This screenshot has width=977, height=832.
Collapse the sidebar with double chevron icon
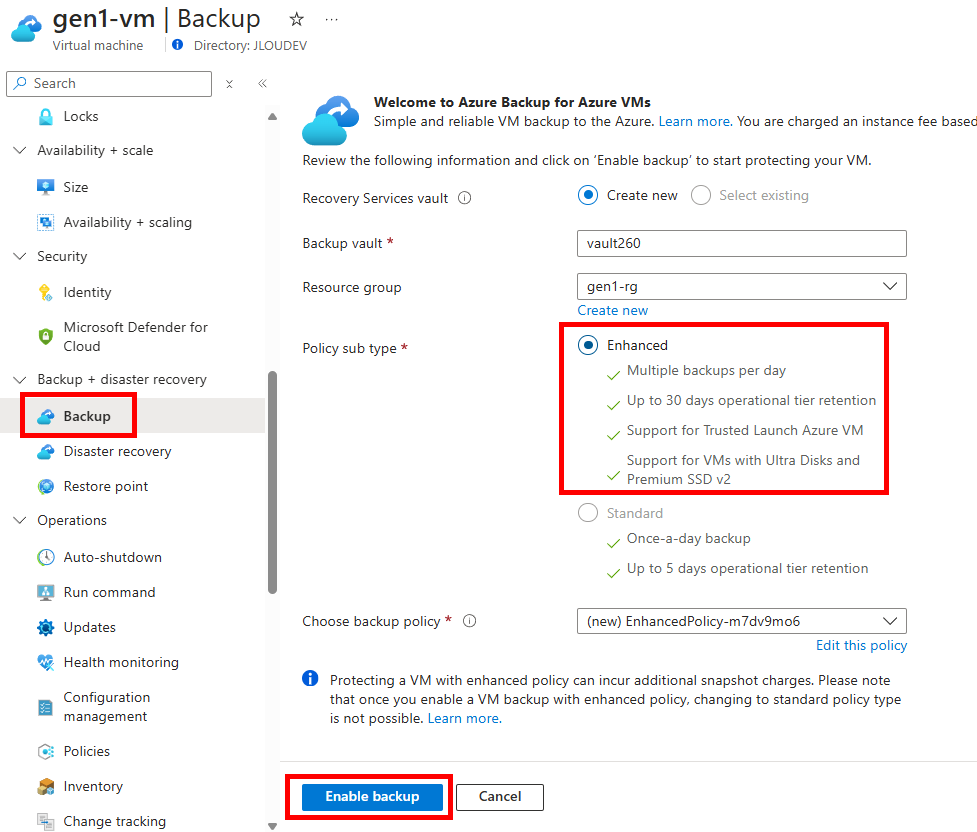262,84
